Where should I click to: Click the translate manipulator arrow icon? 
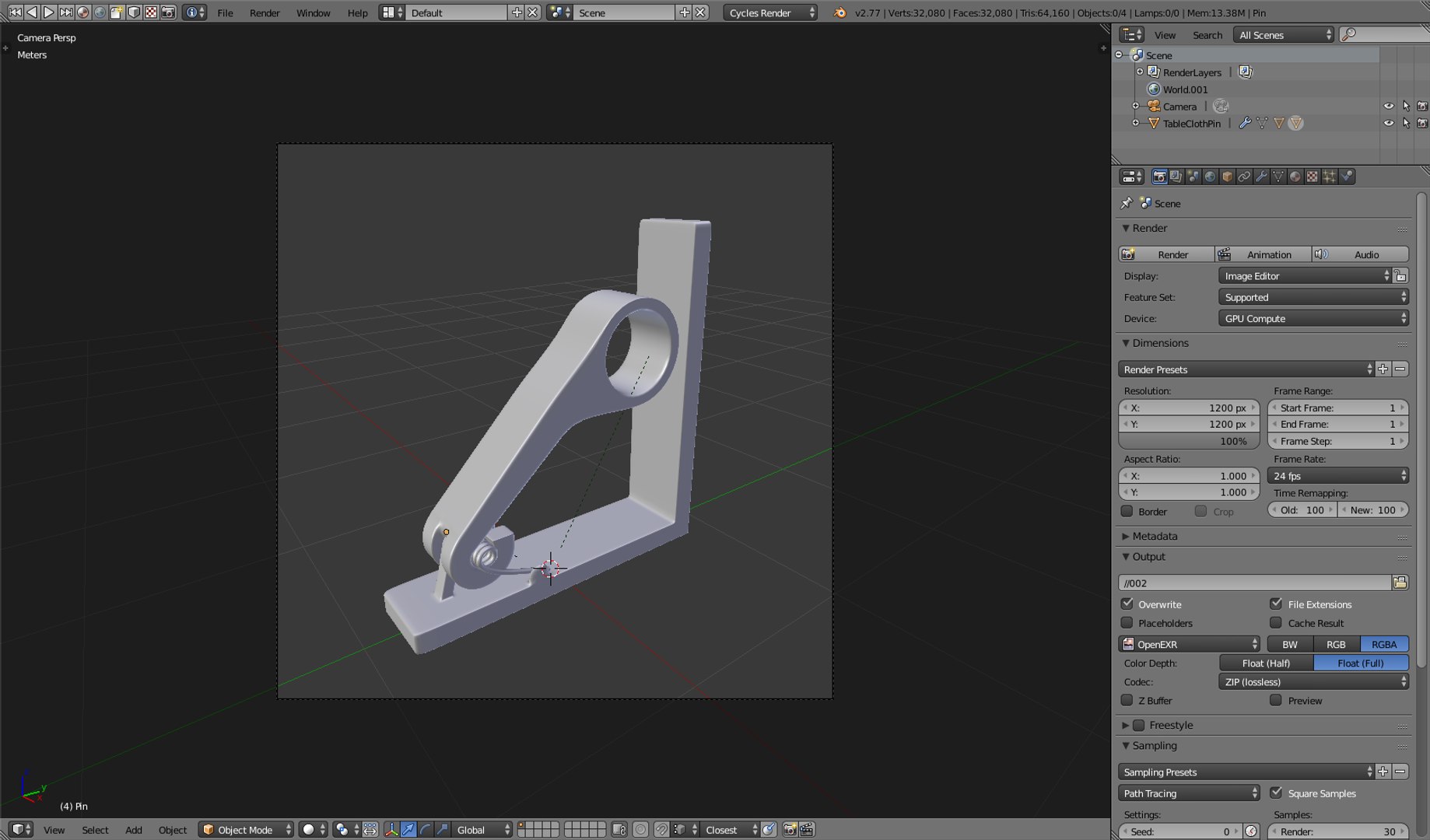tap(408, 830)
